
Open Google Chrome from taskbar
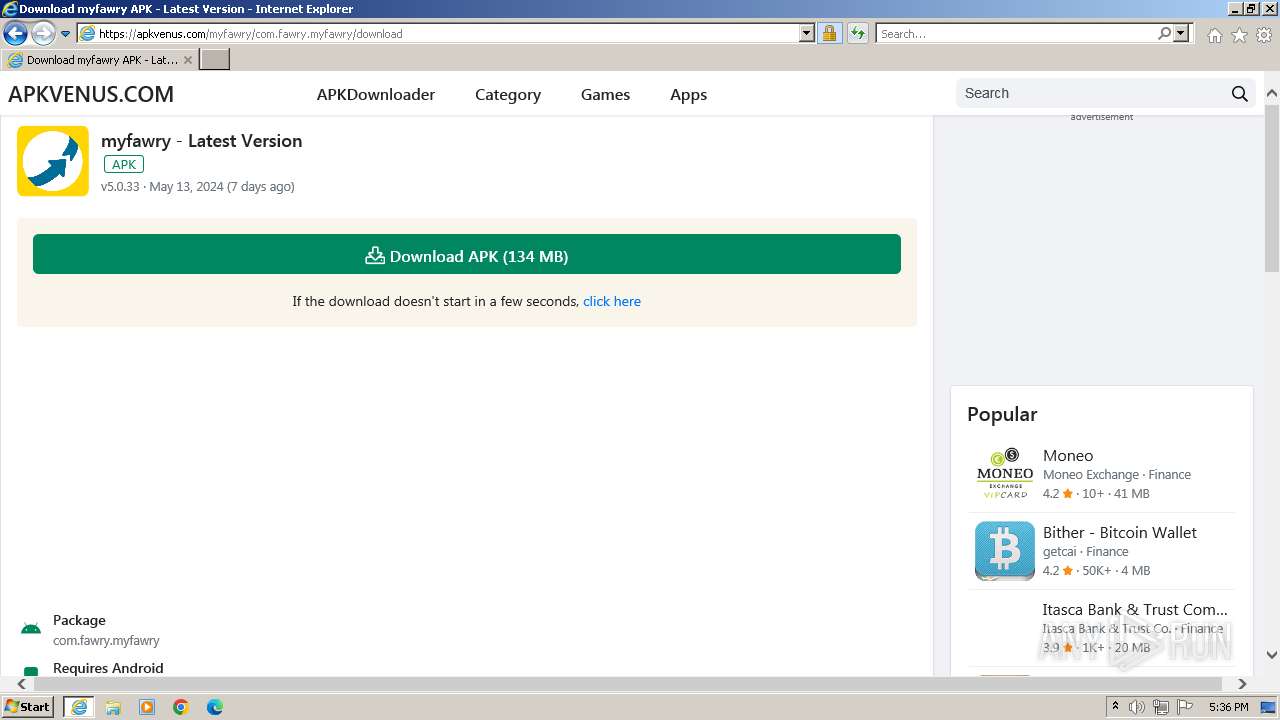181,707
